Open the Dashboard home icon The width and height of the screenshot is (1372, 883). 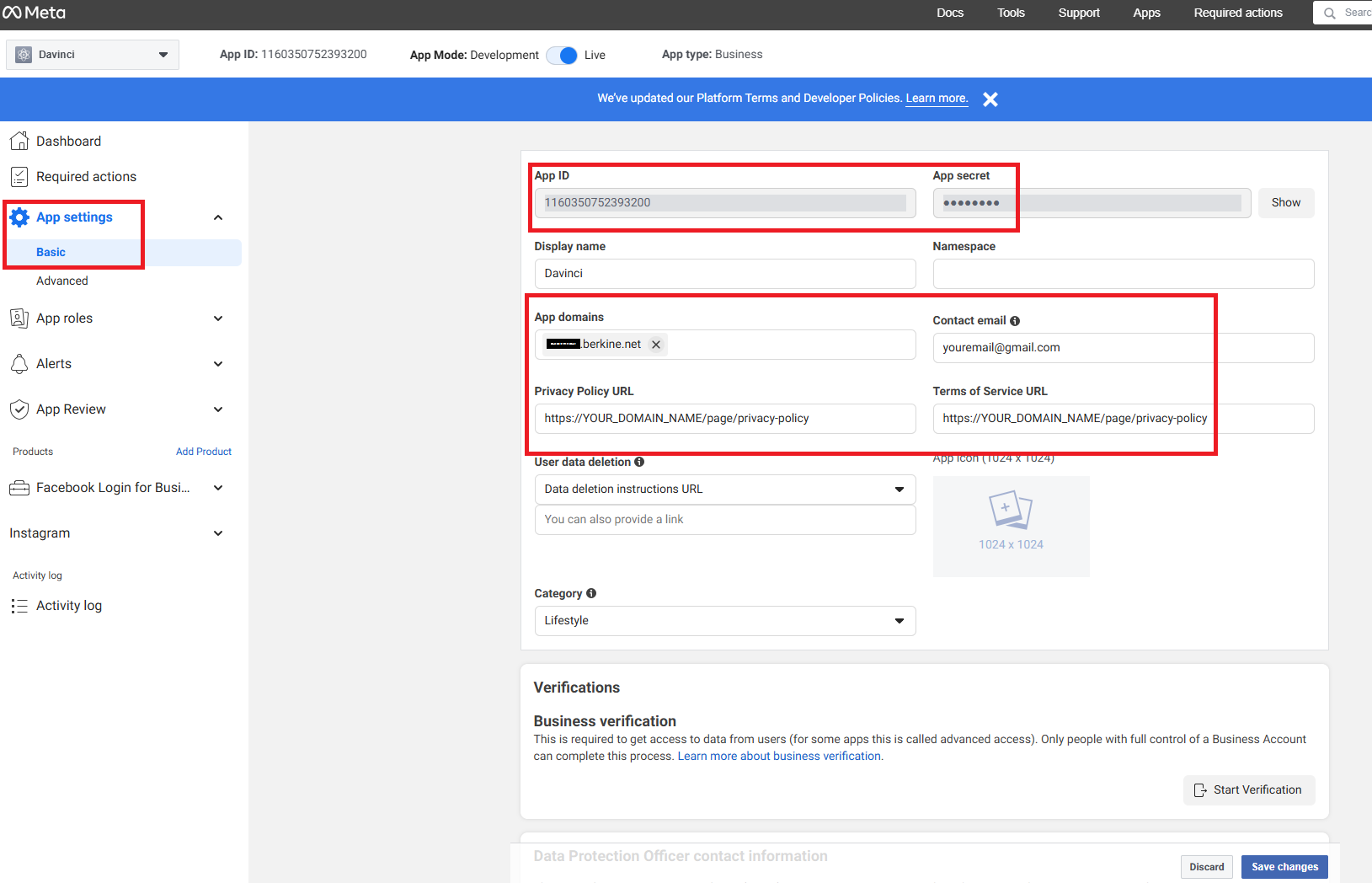[x=19, y=141]
